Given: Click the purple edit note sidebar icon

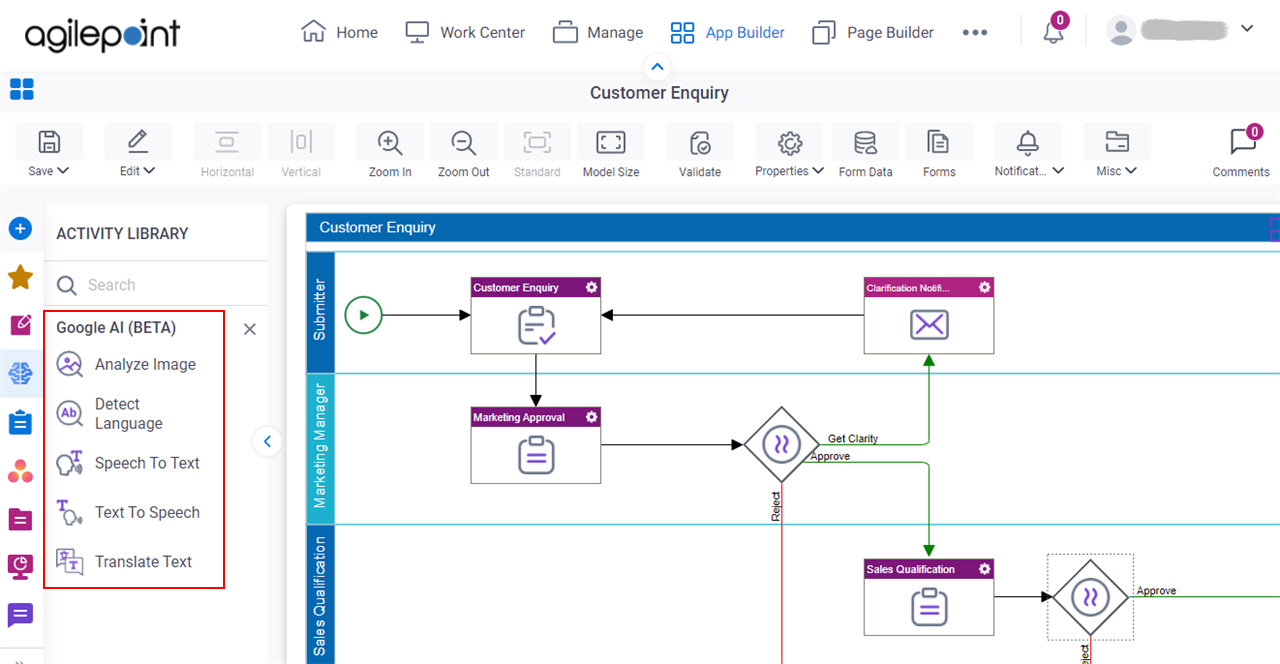Looking at the screenshot, I should (x=20, y=325).
